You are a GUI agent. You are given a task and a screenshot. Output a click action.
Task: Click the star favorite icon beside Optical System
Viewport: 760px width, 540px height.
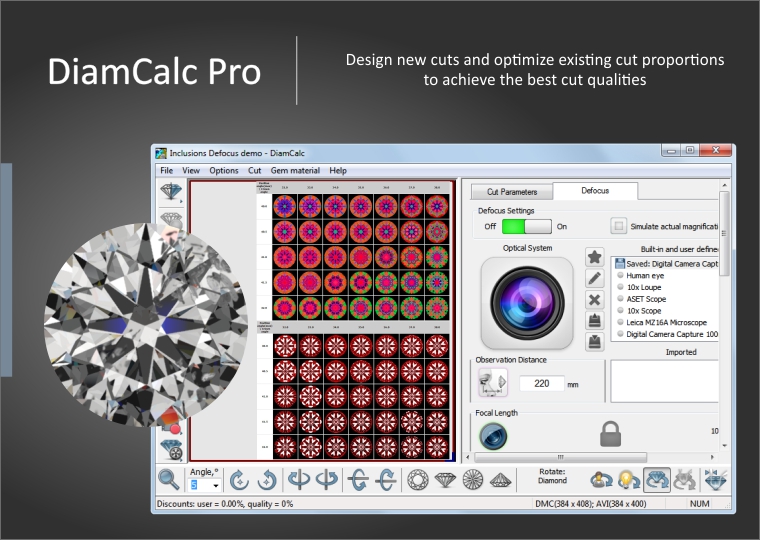(594, 257)
